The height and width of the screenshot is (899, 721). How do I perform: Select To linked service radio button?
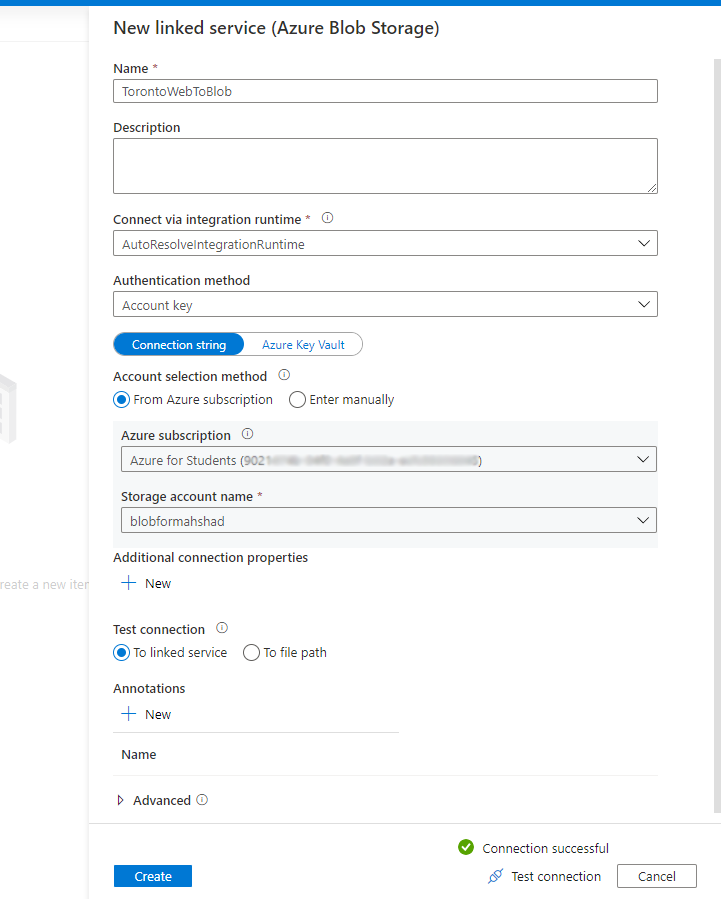(122, 653)
